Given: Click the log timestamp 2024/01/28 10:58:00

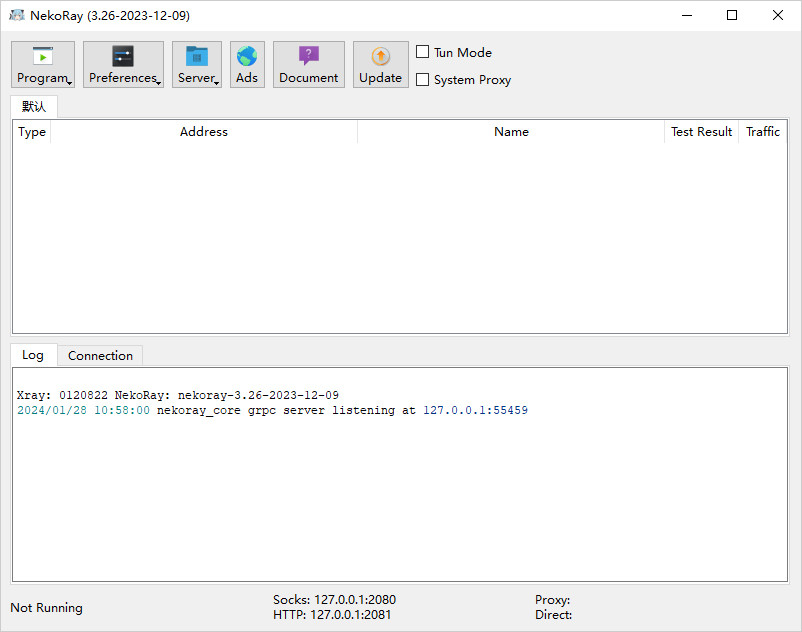Looking at the screenshot, I should click(83, 410).
